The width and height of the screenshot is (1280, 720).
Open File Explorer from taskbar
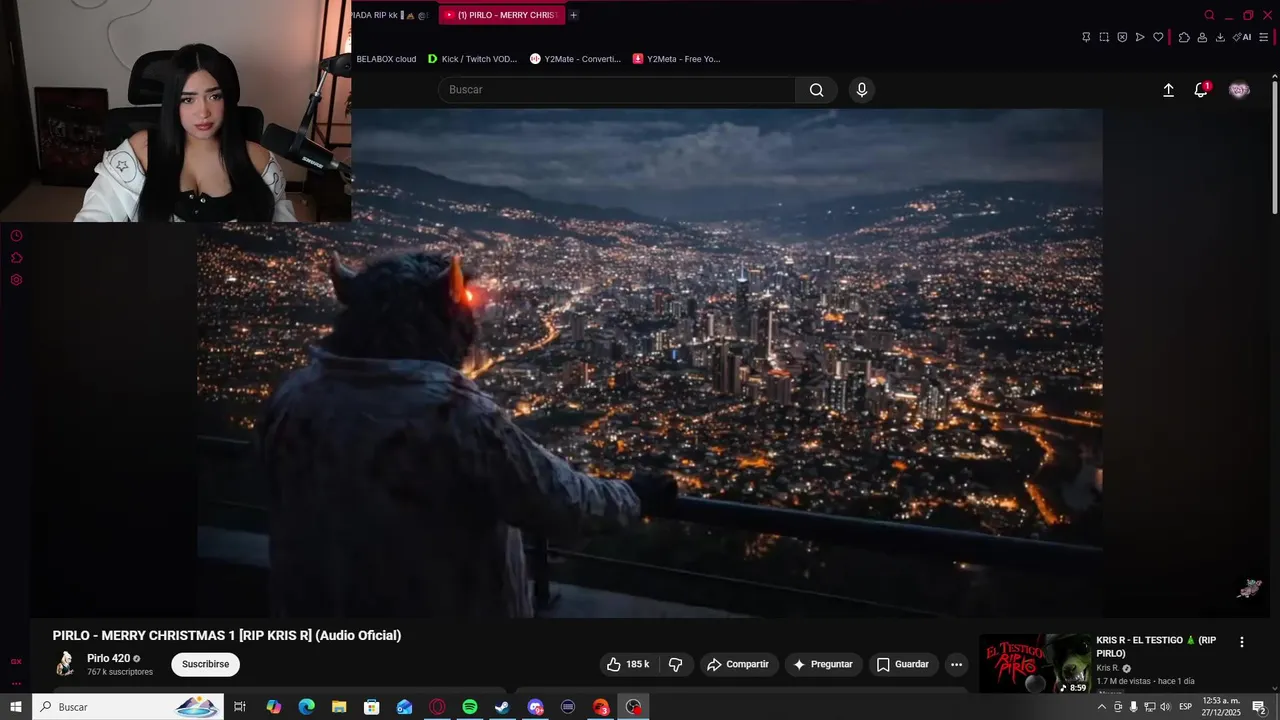(339, 707)
